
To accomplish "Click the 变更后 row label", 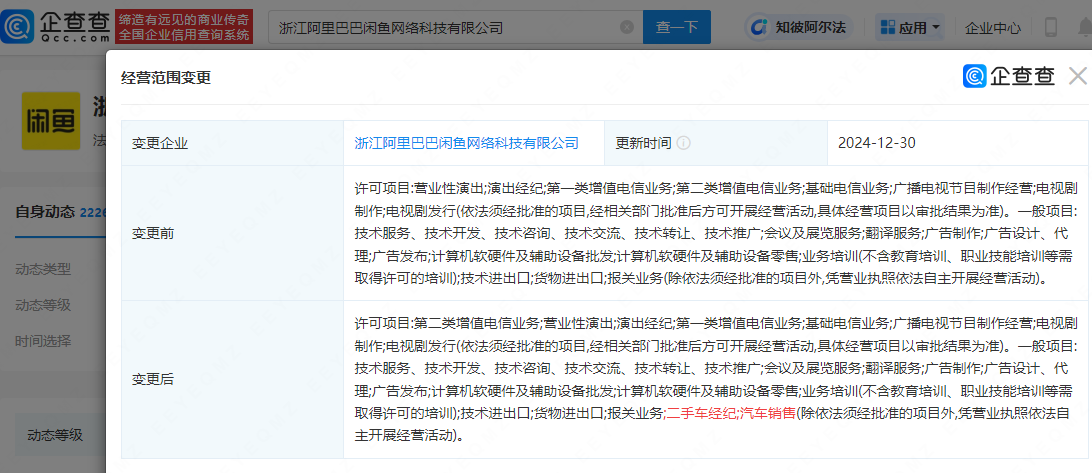I will (x=153, y=380).
